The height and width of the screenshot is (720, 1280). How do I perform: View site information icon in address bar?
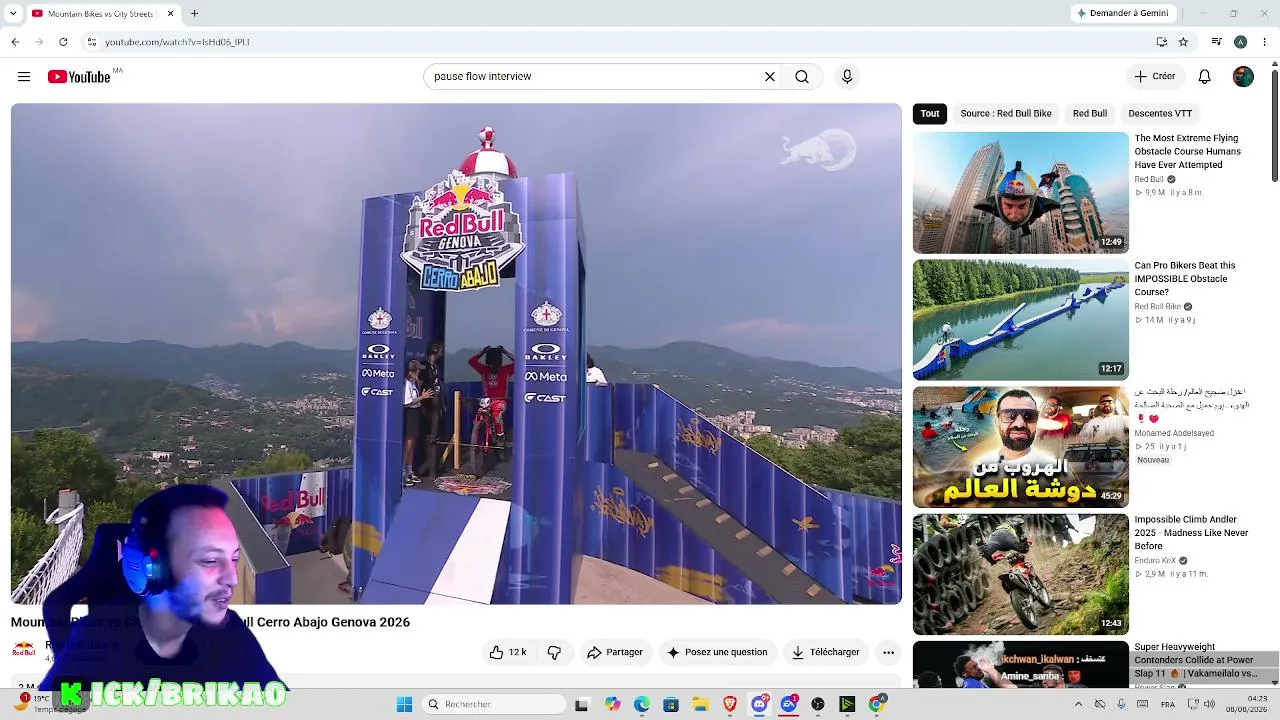tap(91, 42)
